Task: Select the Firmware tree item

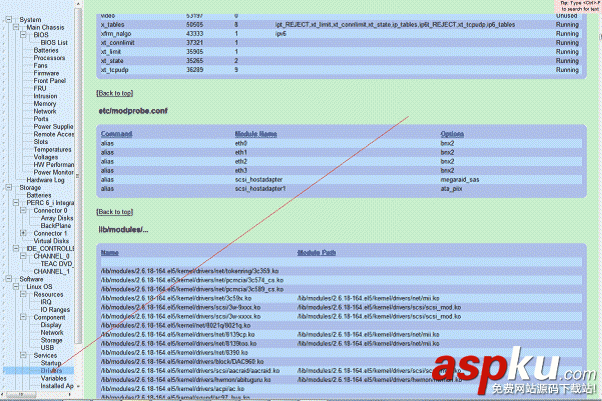Action: [46, 73]
